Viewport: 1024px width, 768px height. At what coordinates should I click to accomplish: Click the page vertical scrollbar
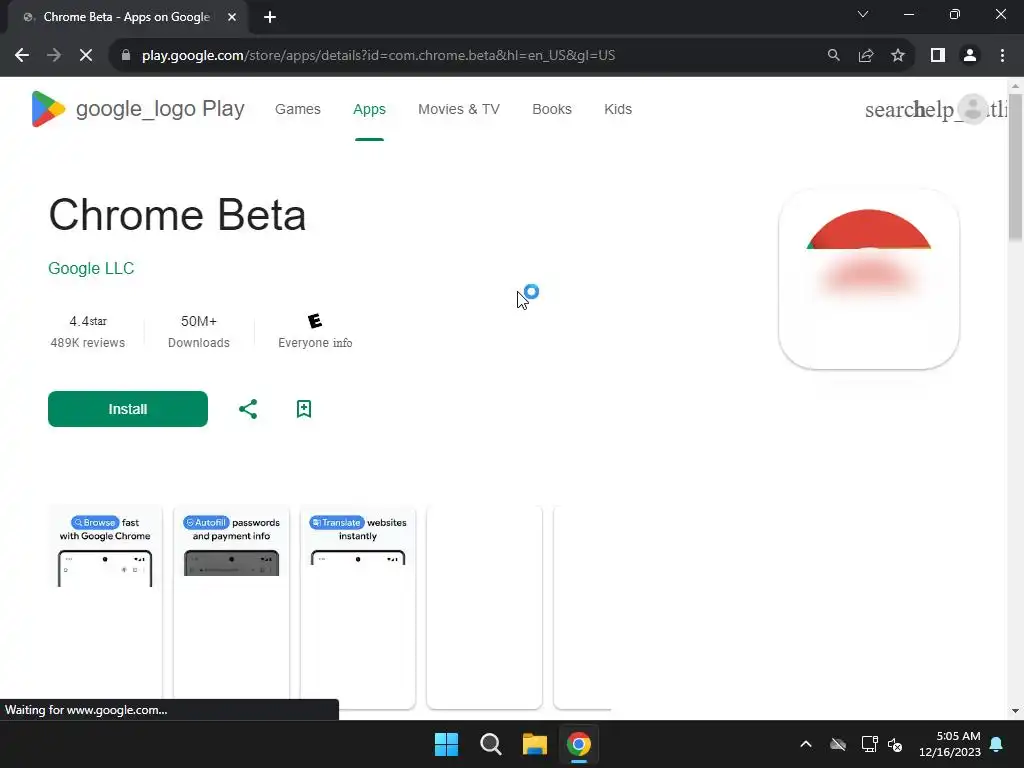(x=1015, y=167)
